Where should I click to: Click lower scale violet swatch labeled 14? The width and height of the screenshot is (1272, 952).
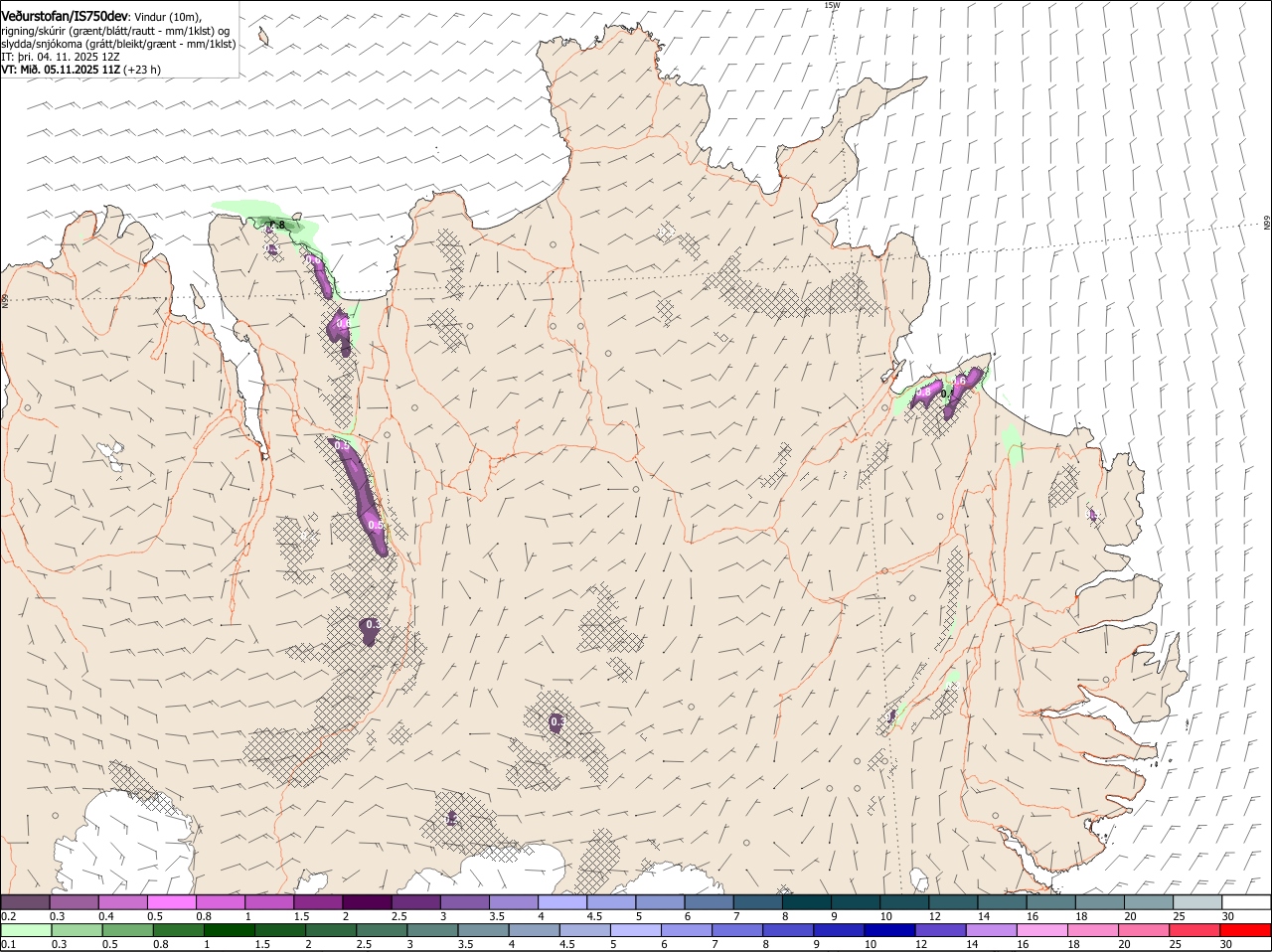991,930
